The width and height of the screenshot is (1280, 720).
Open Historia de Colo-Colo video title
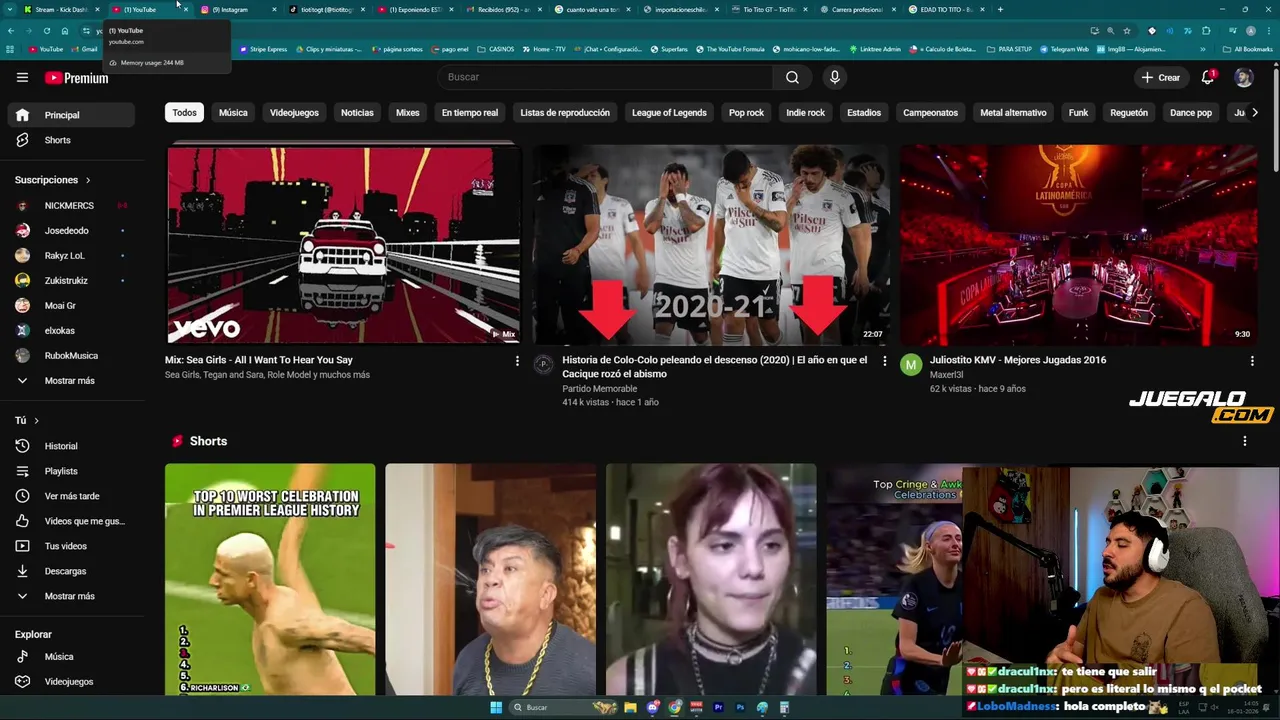(715, 367)
